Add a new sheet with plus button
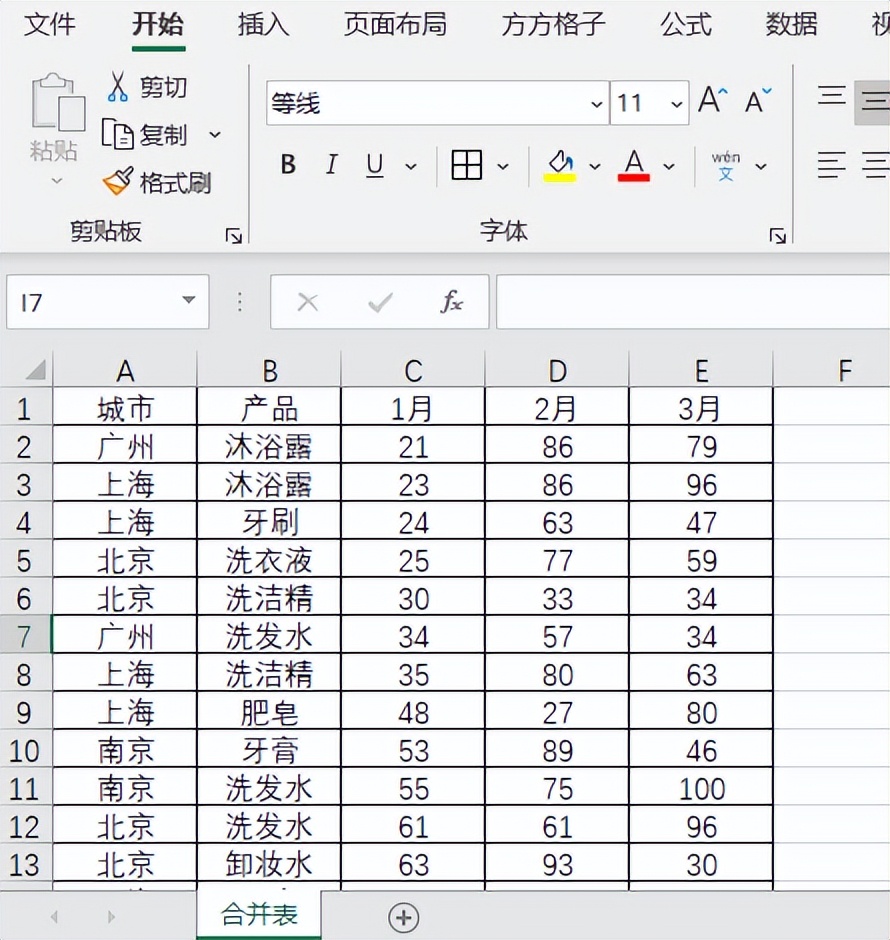Image resolution: width=890 pixels, height=940 pixels. [403, 917]
